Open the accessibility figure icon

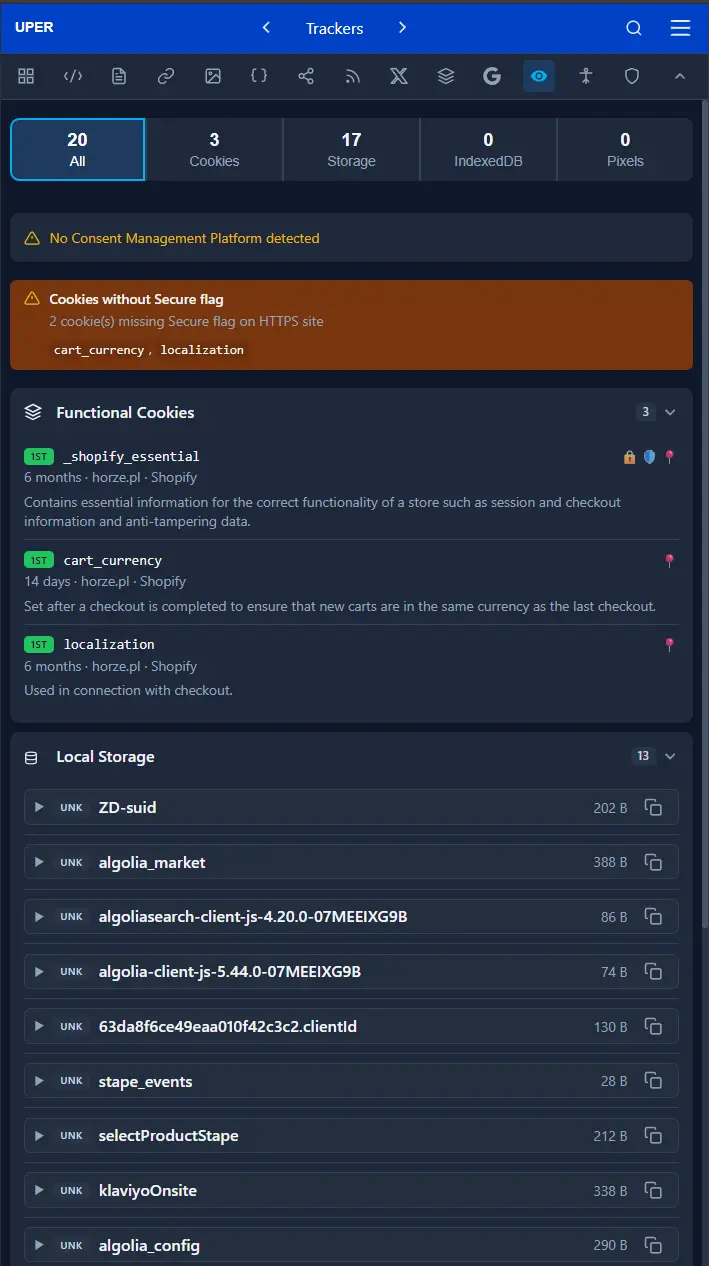pyautogui.click(x=585, y=76)
